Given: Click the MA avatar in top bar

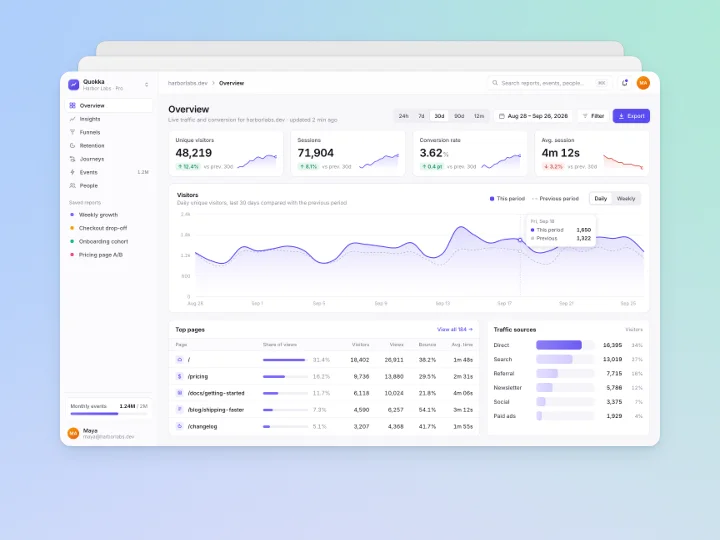Looking at the screenshot, I should pyautogui.click(x=643, y=83).
